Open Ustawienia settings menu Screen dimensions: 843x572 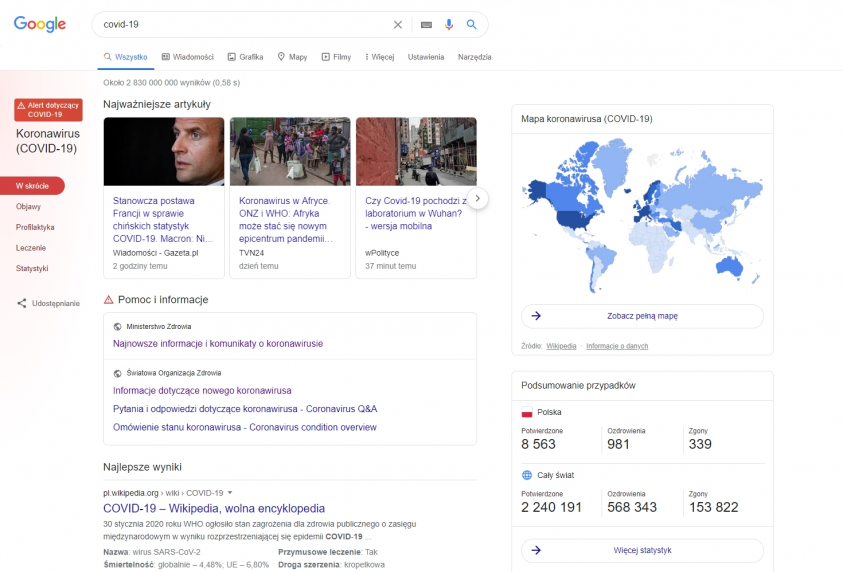click(x=426, y=57)
